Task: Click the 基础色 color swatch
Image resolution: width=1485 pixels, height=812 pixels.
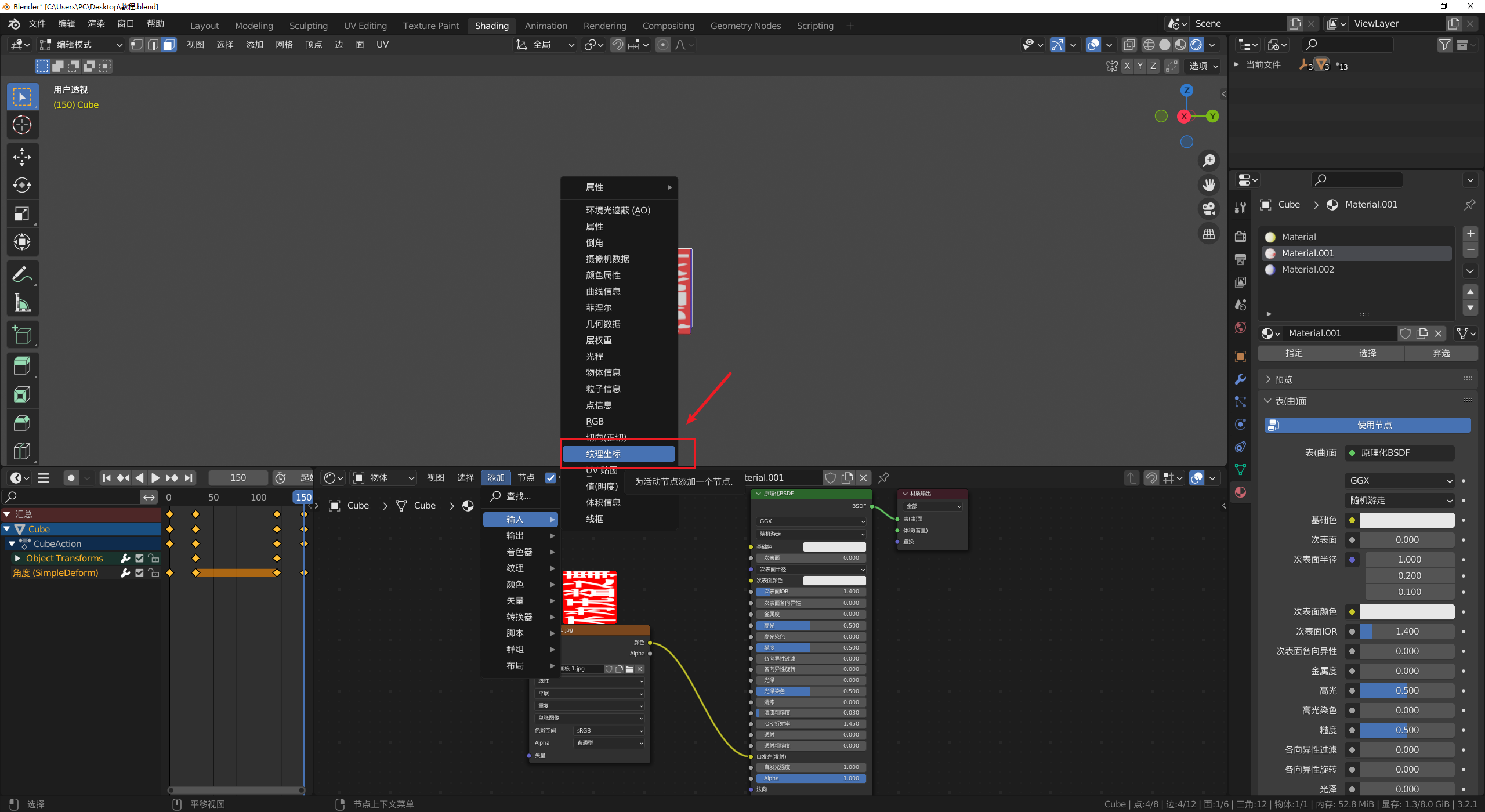Action: [1407, 520]
